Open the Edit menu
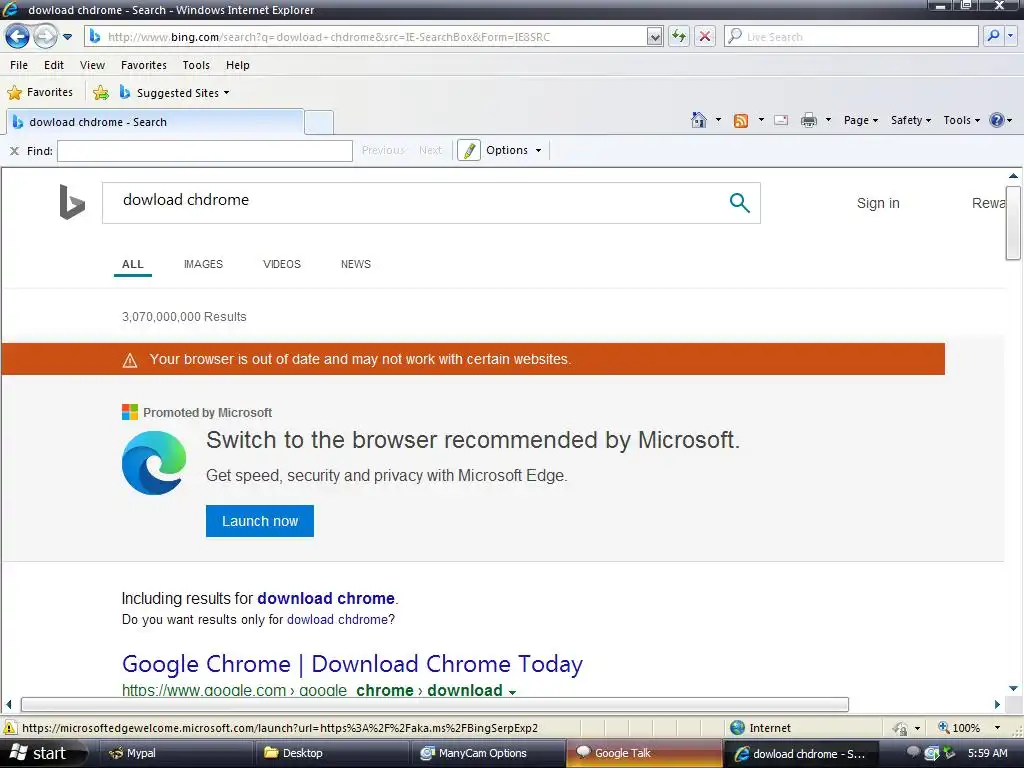This screenshot has width=1024, height=768. pos(54,65)
